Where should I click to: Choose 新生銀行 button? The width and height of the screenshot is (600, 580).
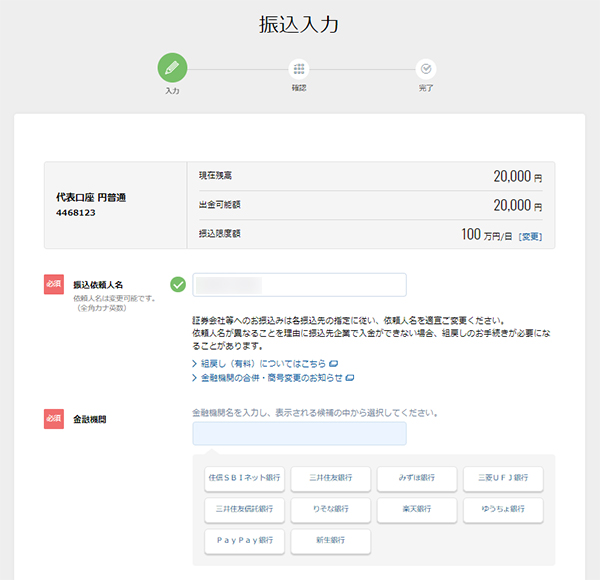click(331, 541)
